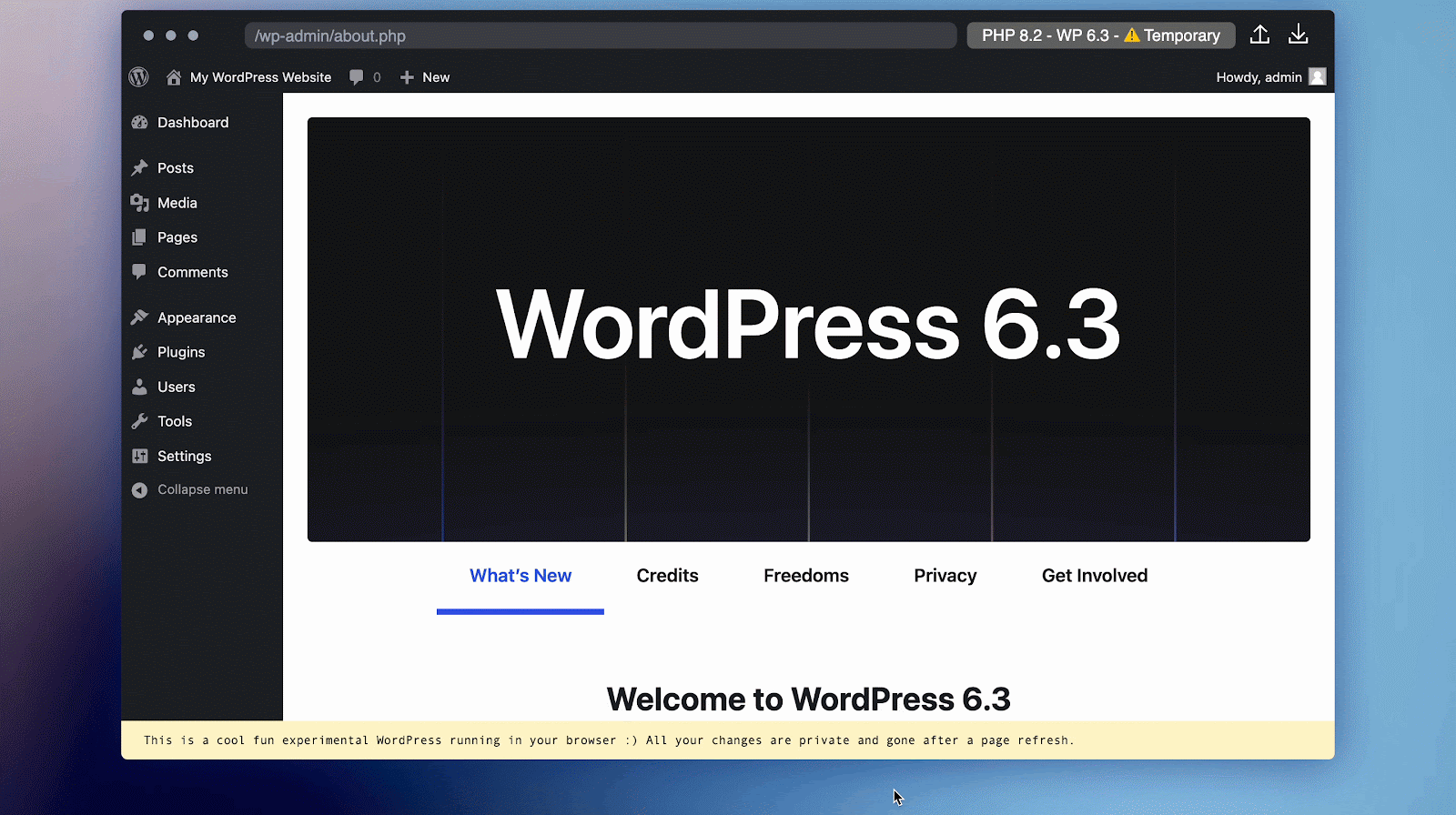Switch to the Get Involved tab

coord(1095,576)
